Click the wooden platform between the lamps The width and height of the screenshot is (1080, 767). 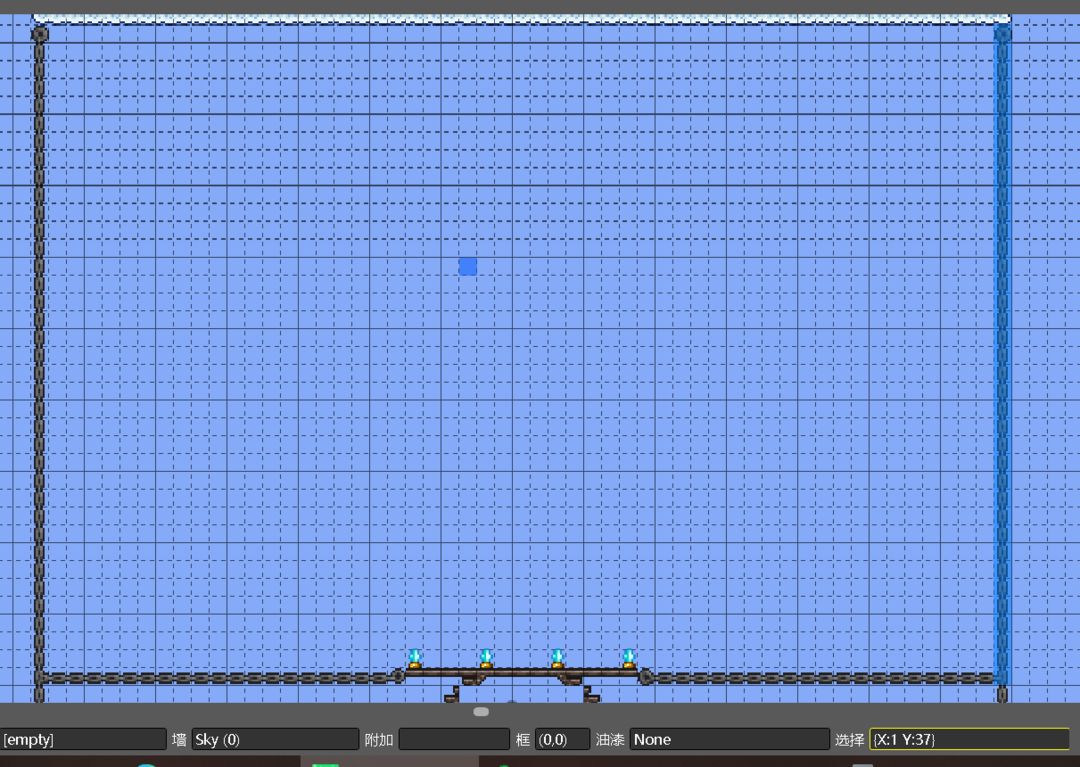[x=521, y=672]
